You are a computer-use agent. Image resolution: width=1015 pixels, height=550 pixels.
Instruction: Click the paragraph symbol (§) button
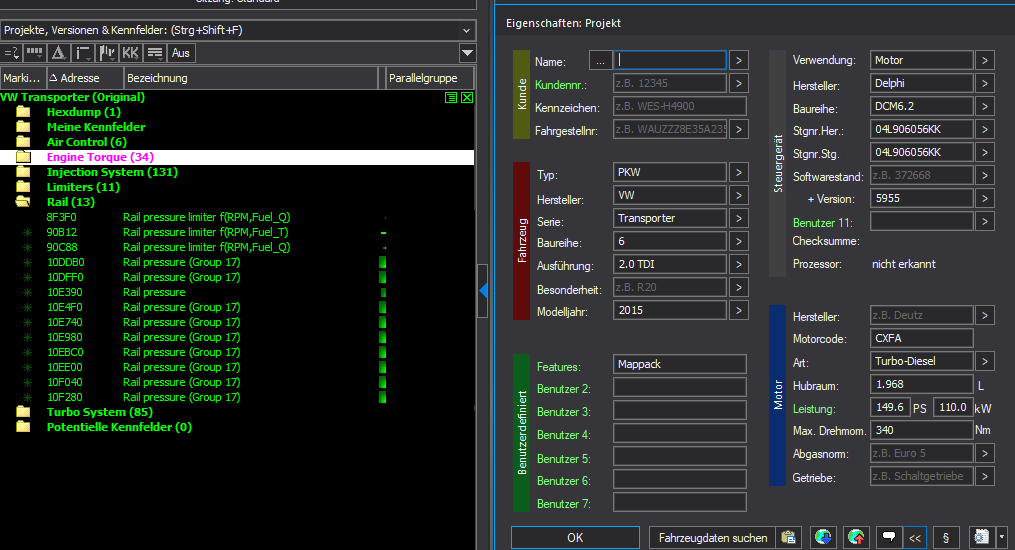[x=946, y=538]
